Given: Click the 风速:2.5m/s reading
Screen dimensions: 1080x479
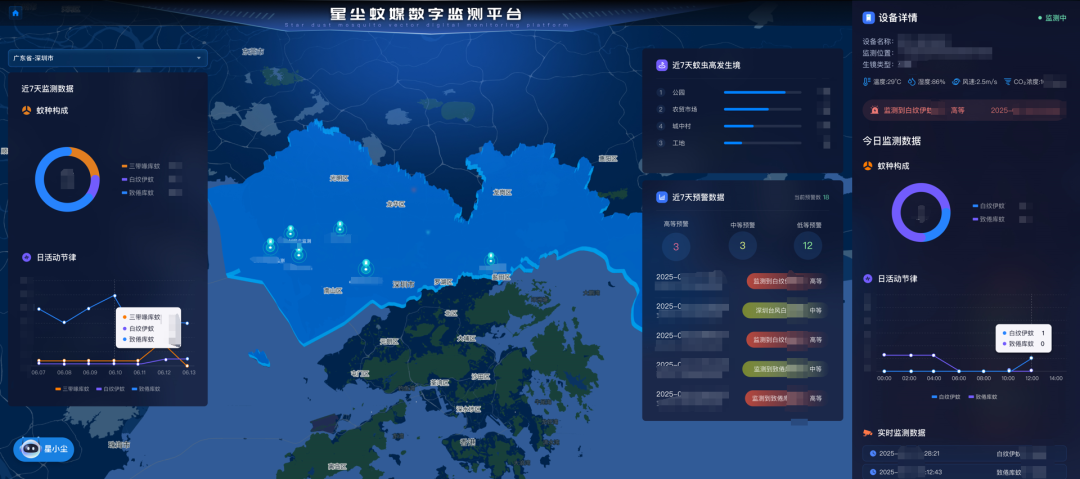Looking at the screenshot, I should (x=981, y=81).
